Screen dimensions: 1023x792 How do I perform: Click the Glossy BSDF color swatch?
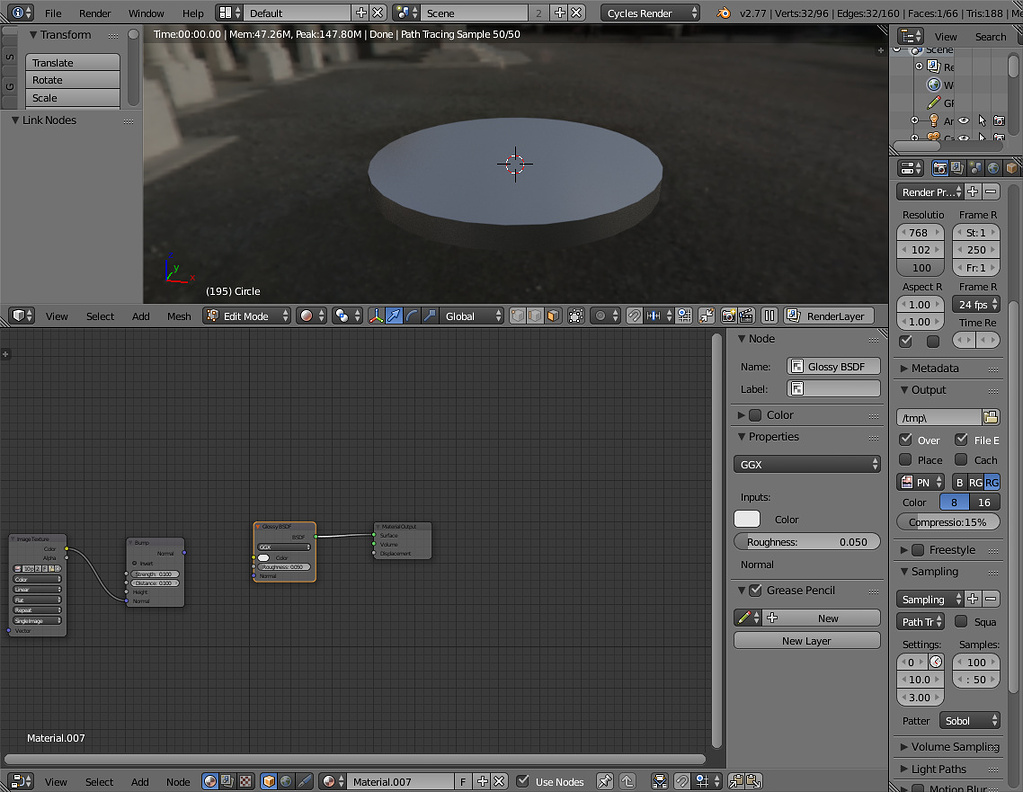pyautogui.click(x=747, y=519)
